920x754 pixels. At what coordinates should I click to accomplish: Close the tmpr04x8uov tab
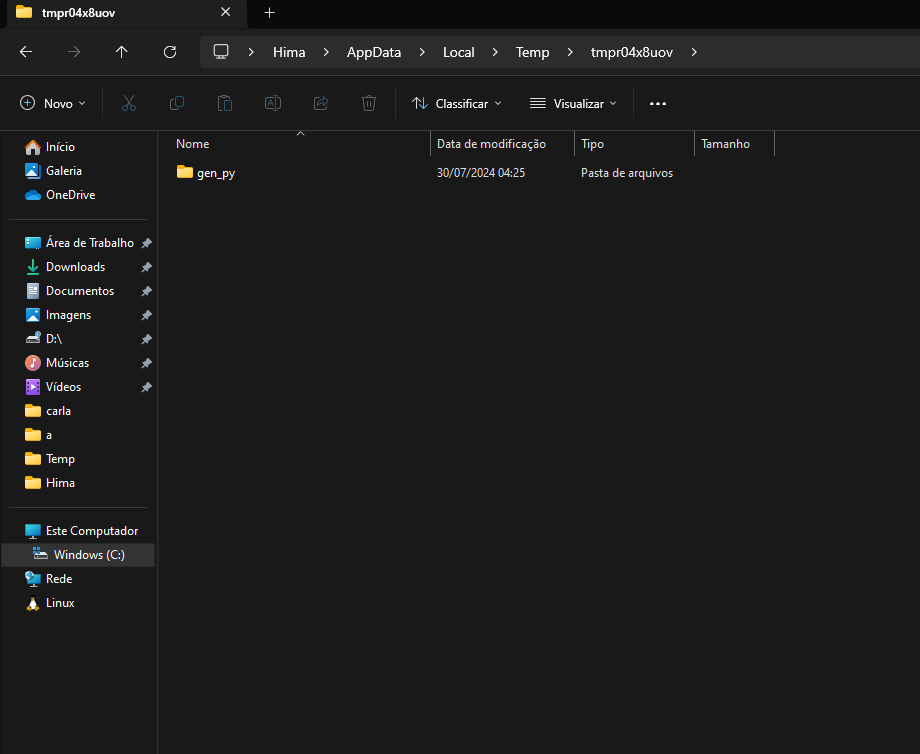click(x=225, y=12)
